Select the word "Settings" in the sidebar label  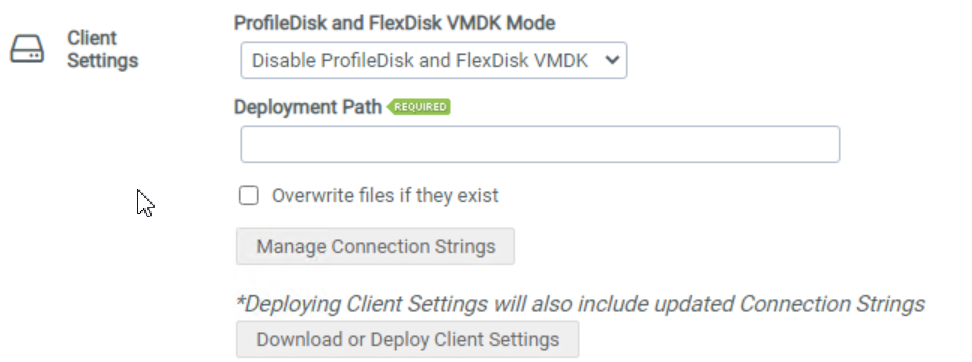tap(102, 61)
